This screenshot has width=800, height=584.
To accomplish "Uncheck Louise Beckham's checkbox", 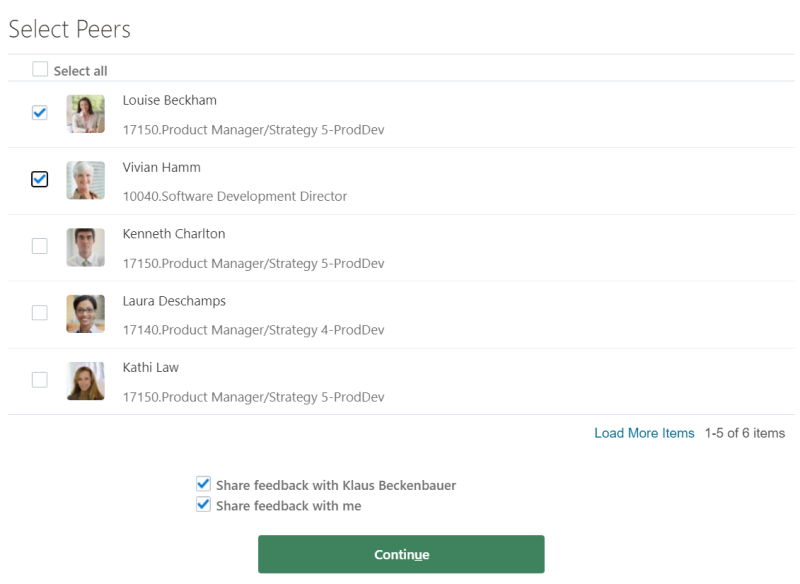I will click(40, 113).
